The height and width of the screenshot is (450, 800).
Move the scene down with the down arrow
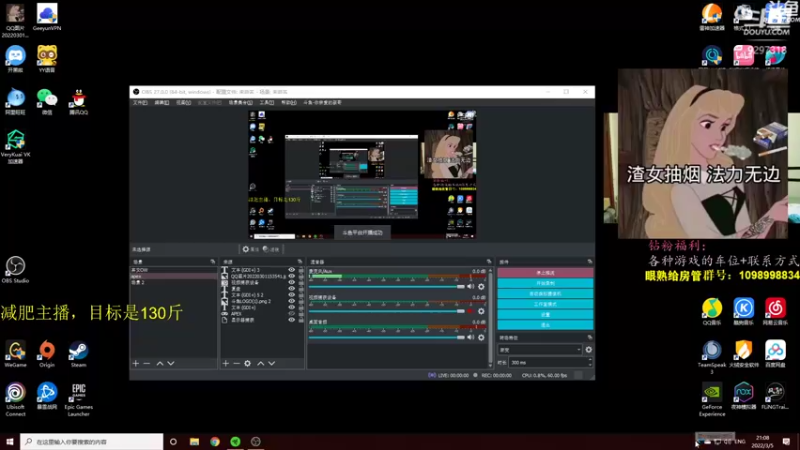(171, 363)
